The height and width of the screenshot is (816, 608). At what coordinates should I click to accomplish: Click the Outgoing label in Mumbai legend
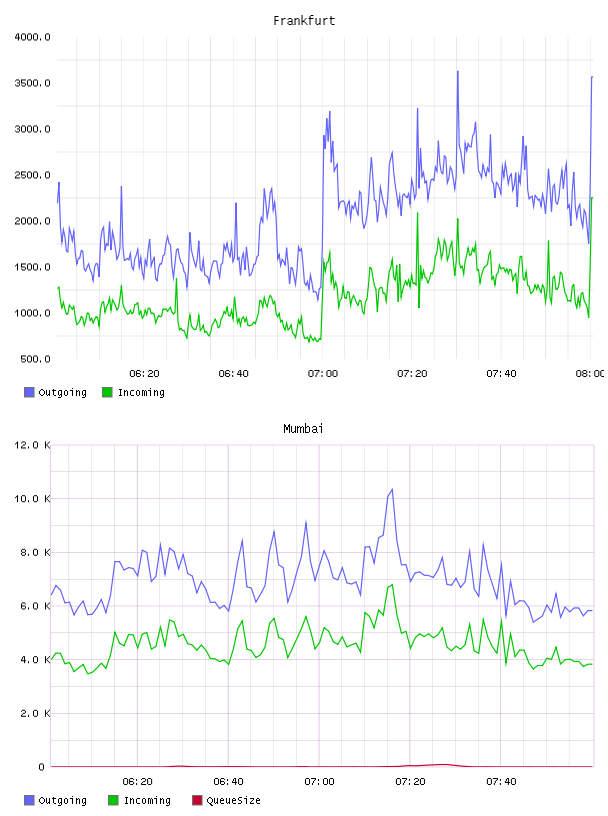tap(62, 800)
